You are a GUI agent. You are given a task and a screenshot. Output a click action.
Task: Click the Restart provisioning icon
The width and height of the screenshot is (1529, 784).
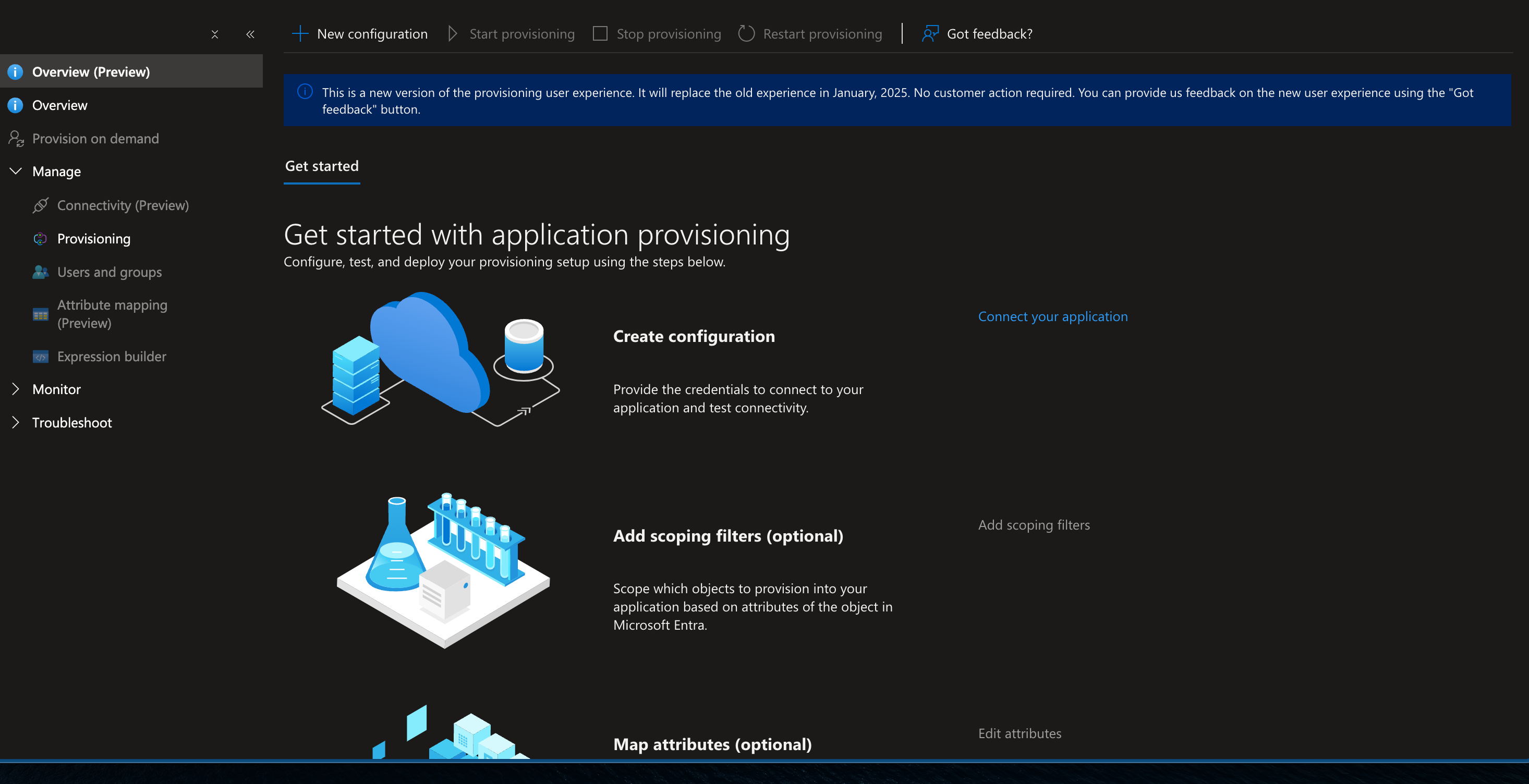click(x=746, y=34)
